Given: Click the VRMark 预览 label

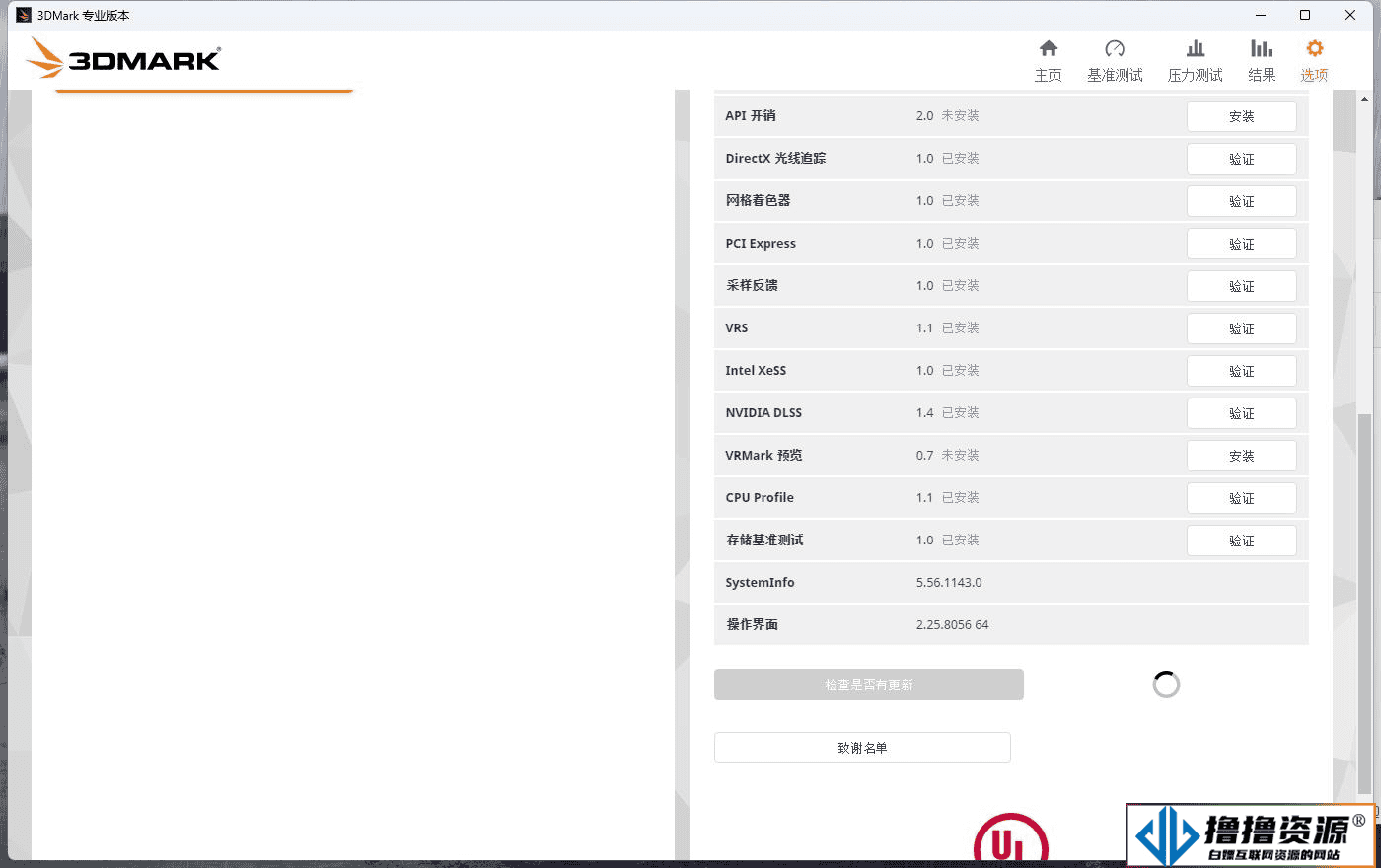Looking at the screenshot, I should click(763, 455).
